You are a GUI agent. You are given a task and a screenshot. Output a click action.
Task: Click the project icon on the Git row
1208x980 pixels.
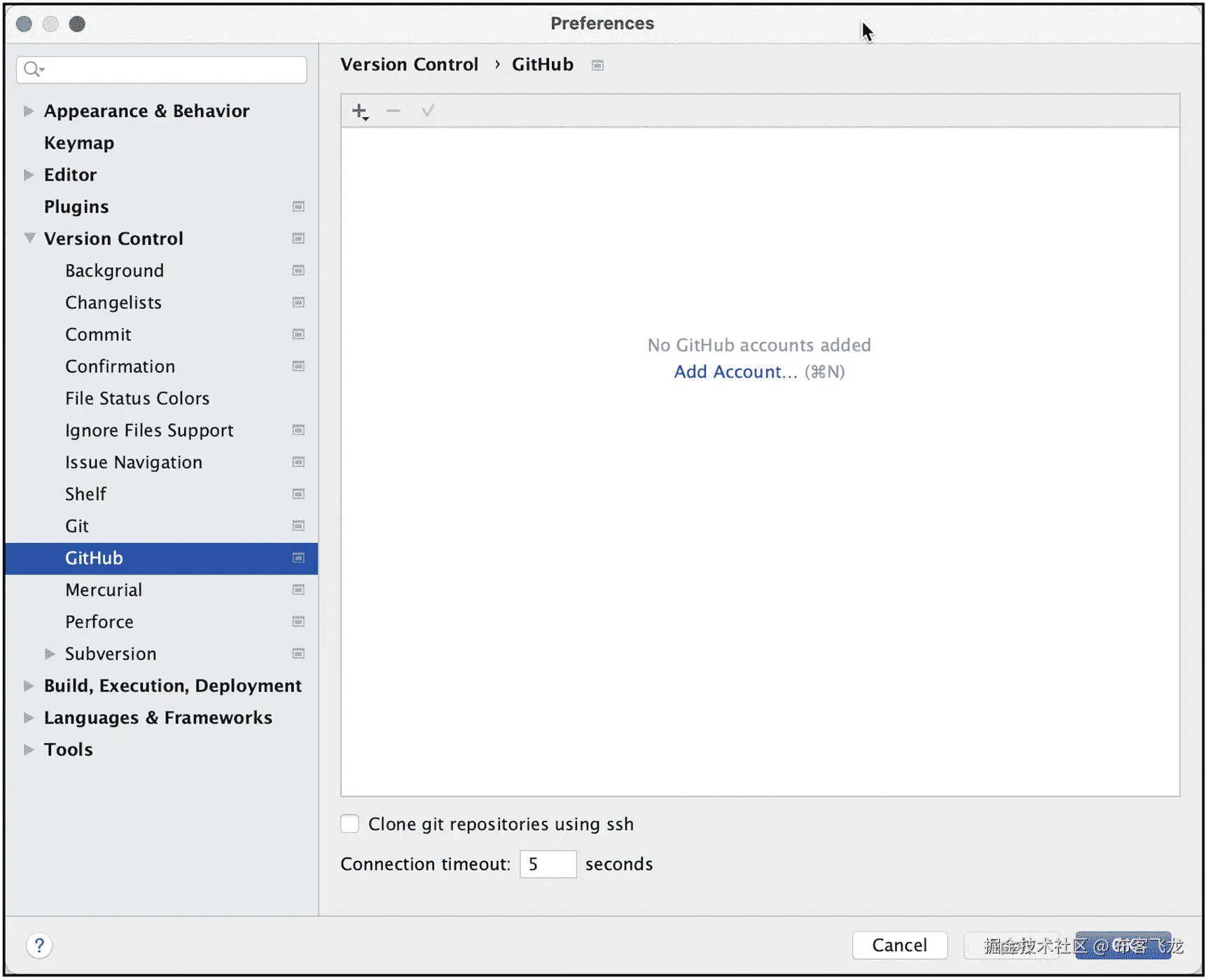click(x=298, y=526)
